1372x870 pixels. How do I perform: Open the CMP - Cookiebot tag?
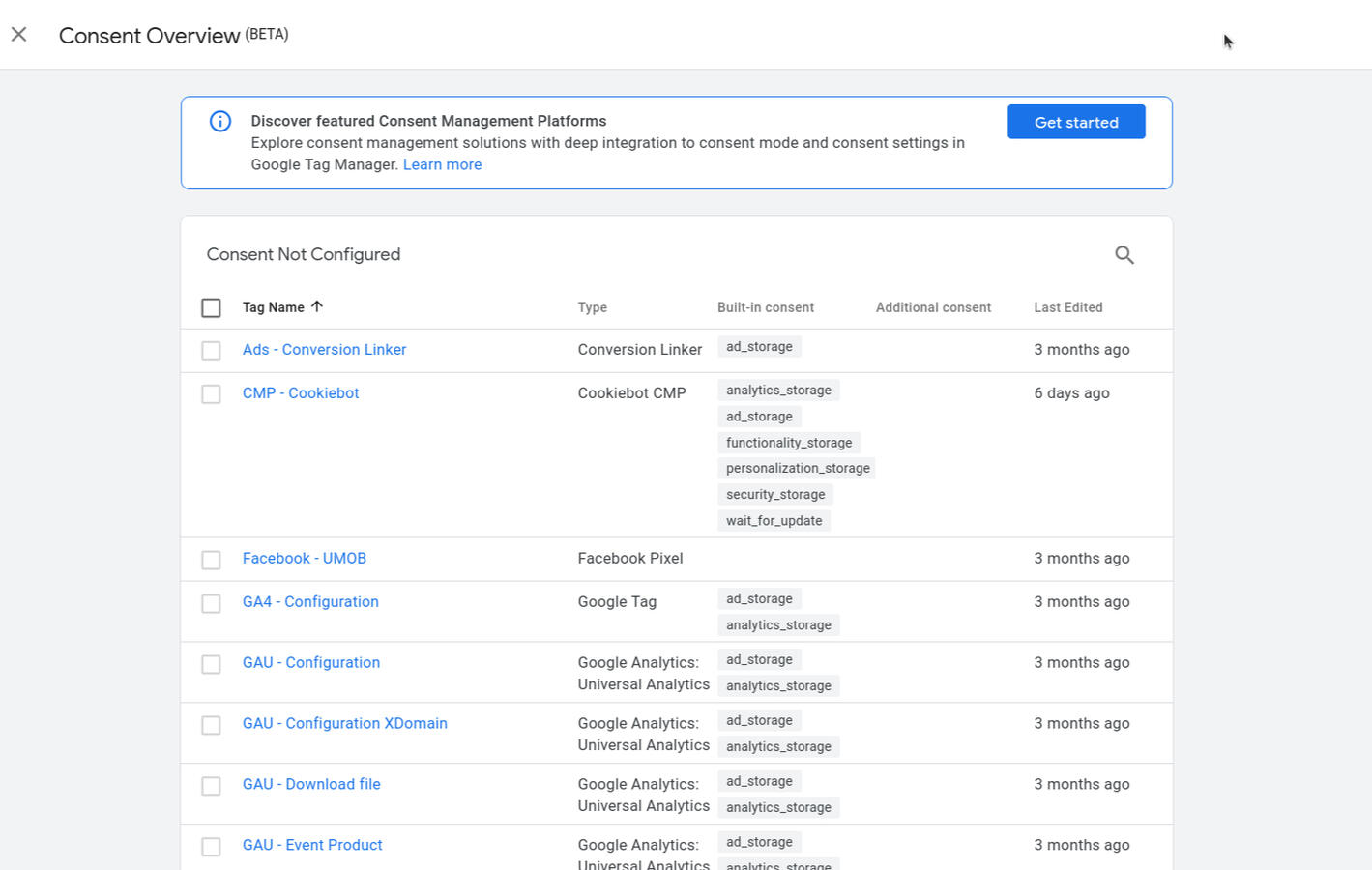click(301, 393)
